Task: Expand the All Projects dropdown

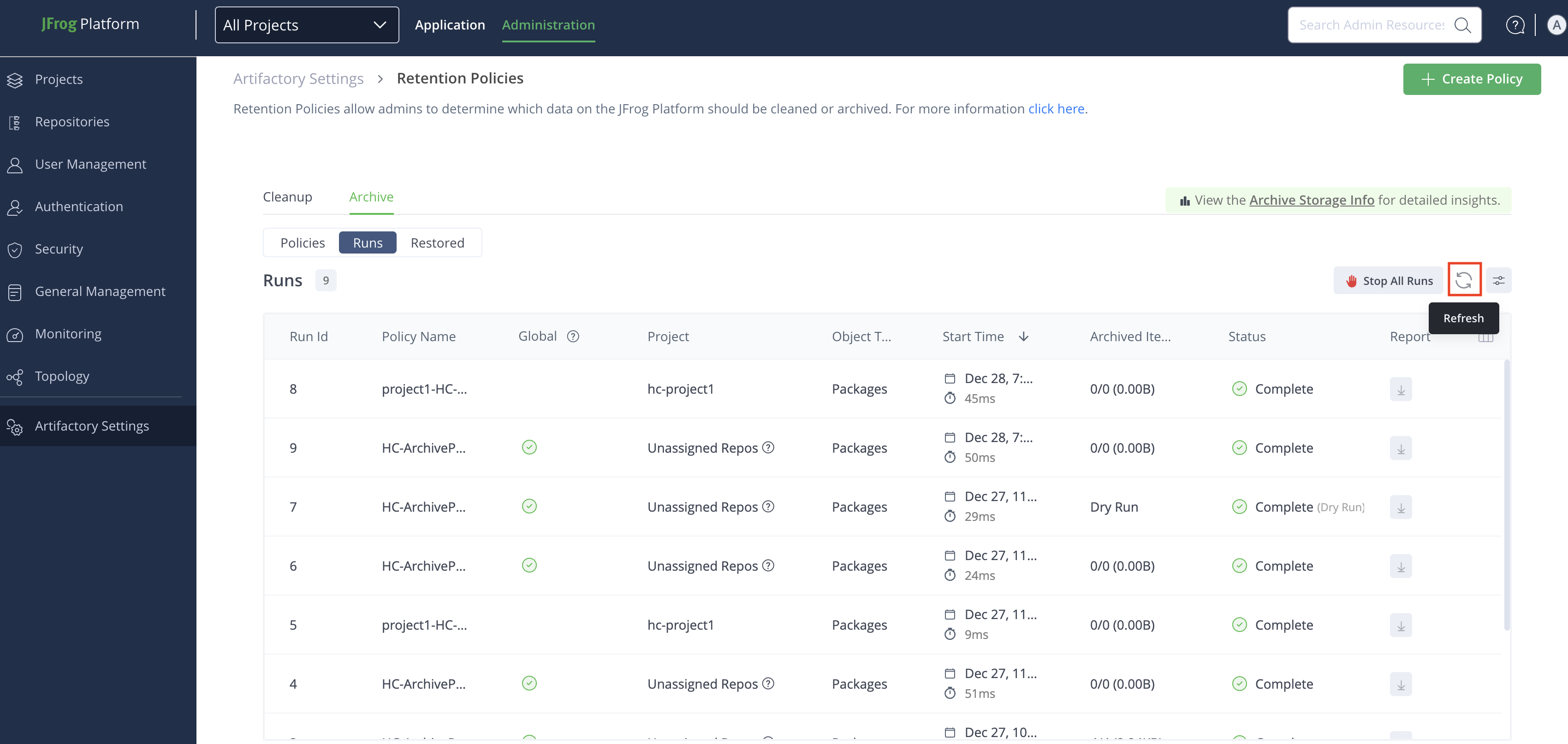Action: click(307, 25)
